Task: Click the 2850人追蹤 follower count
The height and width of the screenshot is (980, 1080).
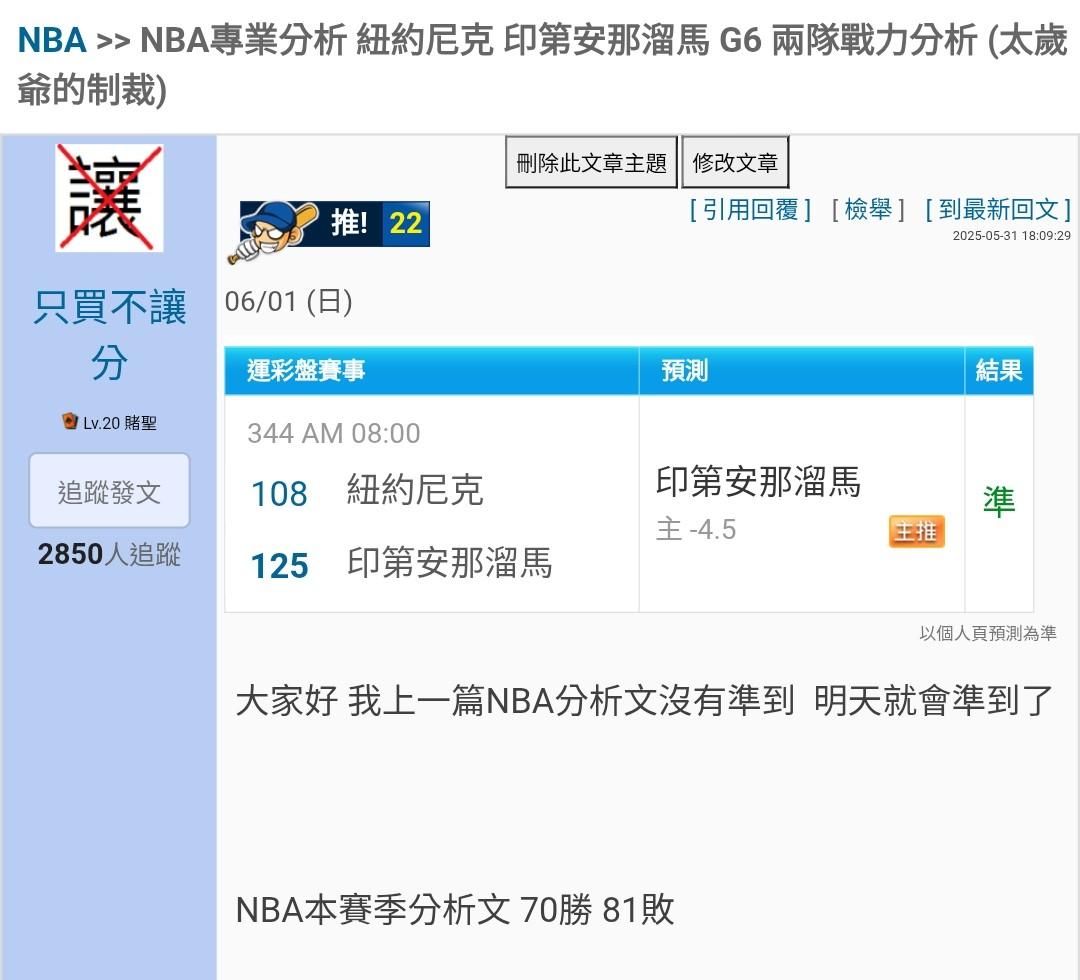Action: pyautogui.click(x=109, y=554)
